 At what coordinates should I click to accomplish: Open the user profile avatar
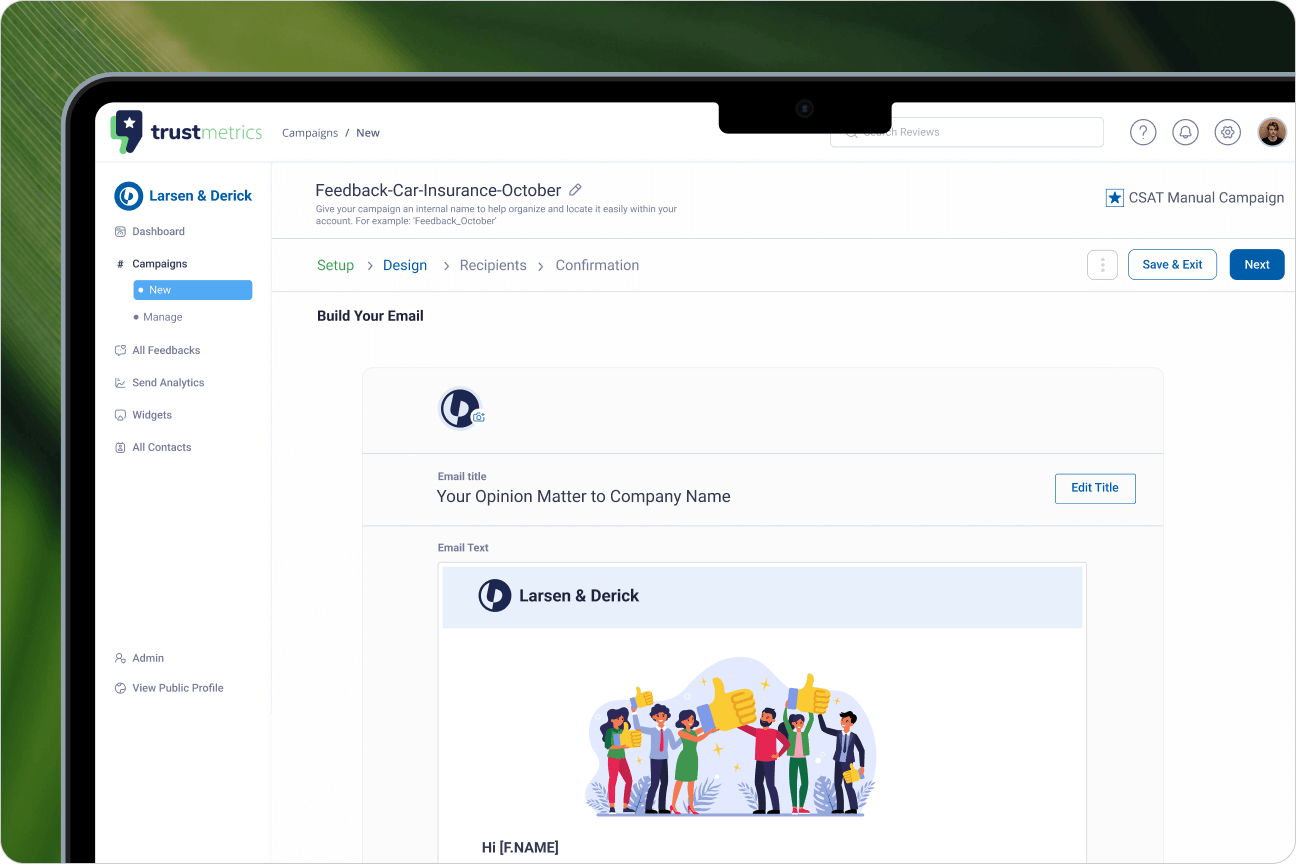click(1272, 132)
